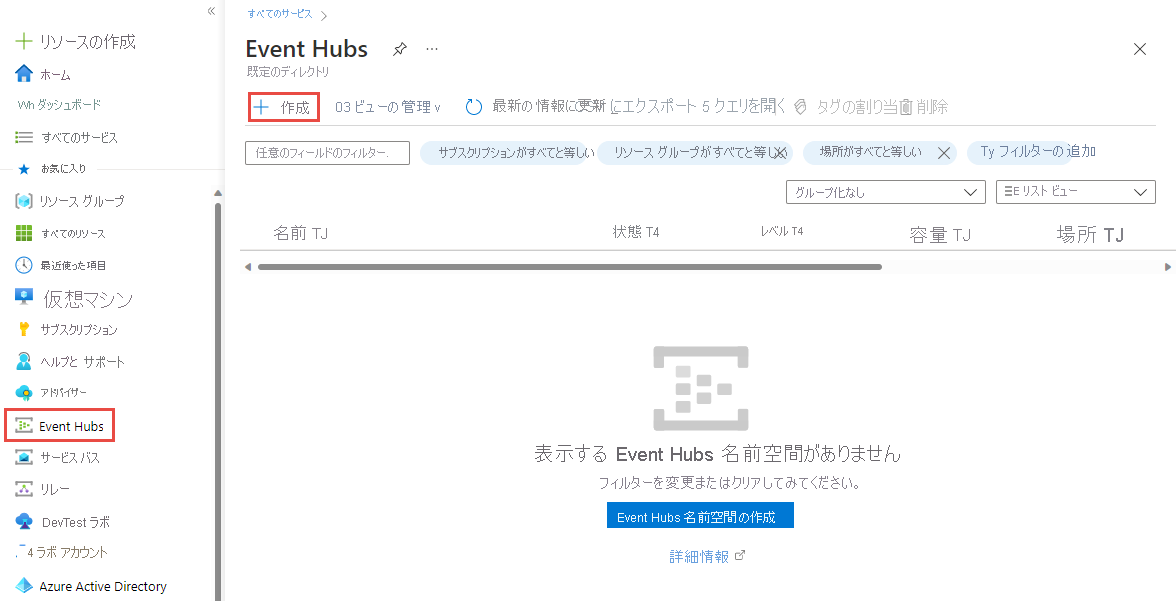The height and width of the screenshot is (601, 1176).
Task: Open the DevTest ラボ icon
Action: pyautogui.click(x=24, y=521)
